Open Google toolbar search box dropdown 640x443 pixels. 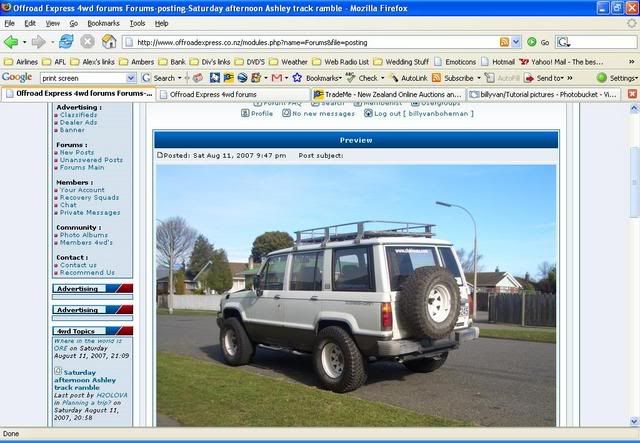point(131,78)
